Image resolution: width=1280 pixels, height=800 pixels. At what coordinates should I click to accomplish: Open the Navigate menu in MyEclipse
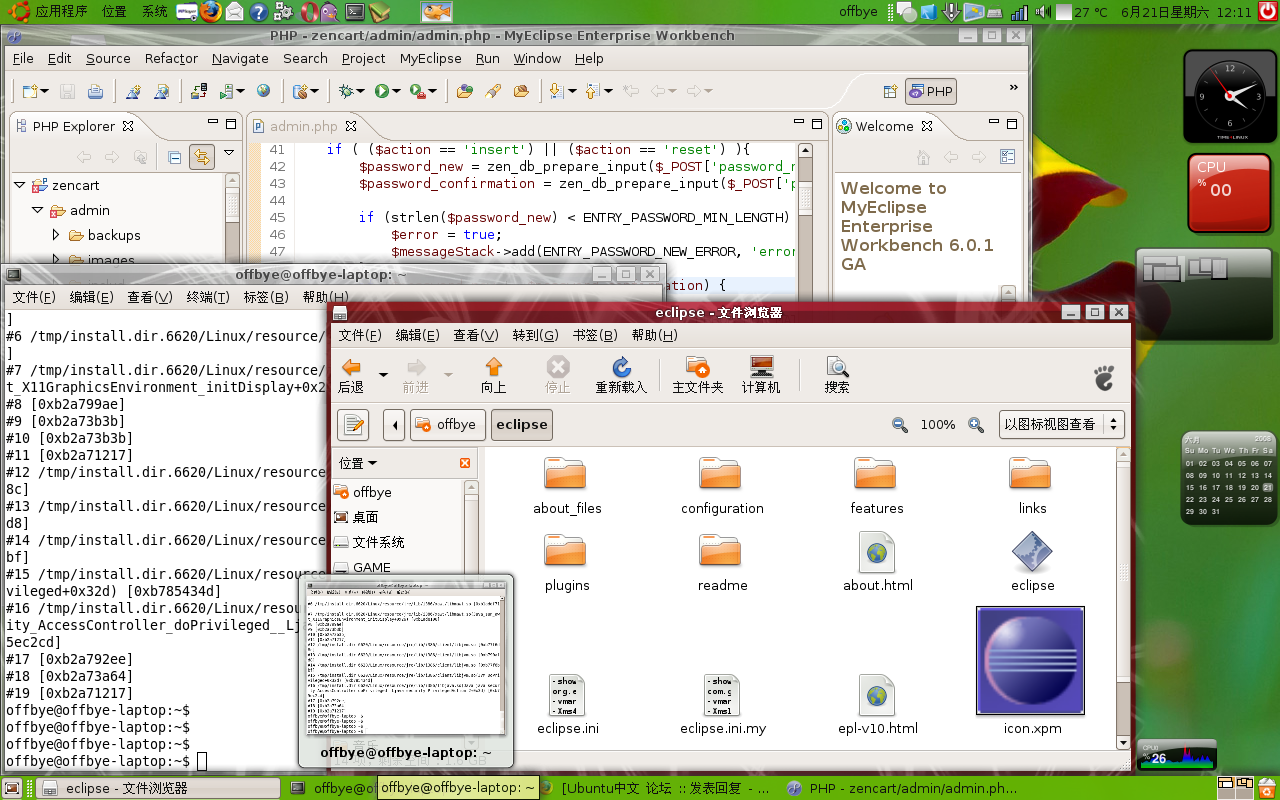(x=240, y=58)
